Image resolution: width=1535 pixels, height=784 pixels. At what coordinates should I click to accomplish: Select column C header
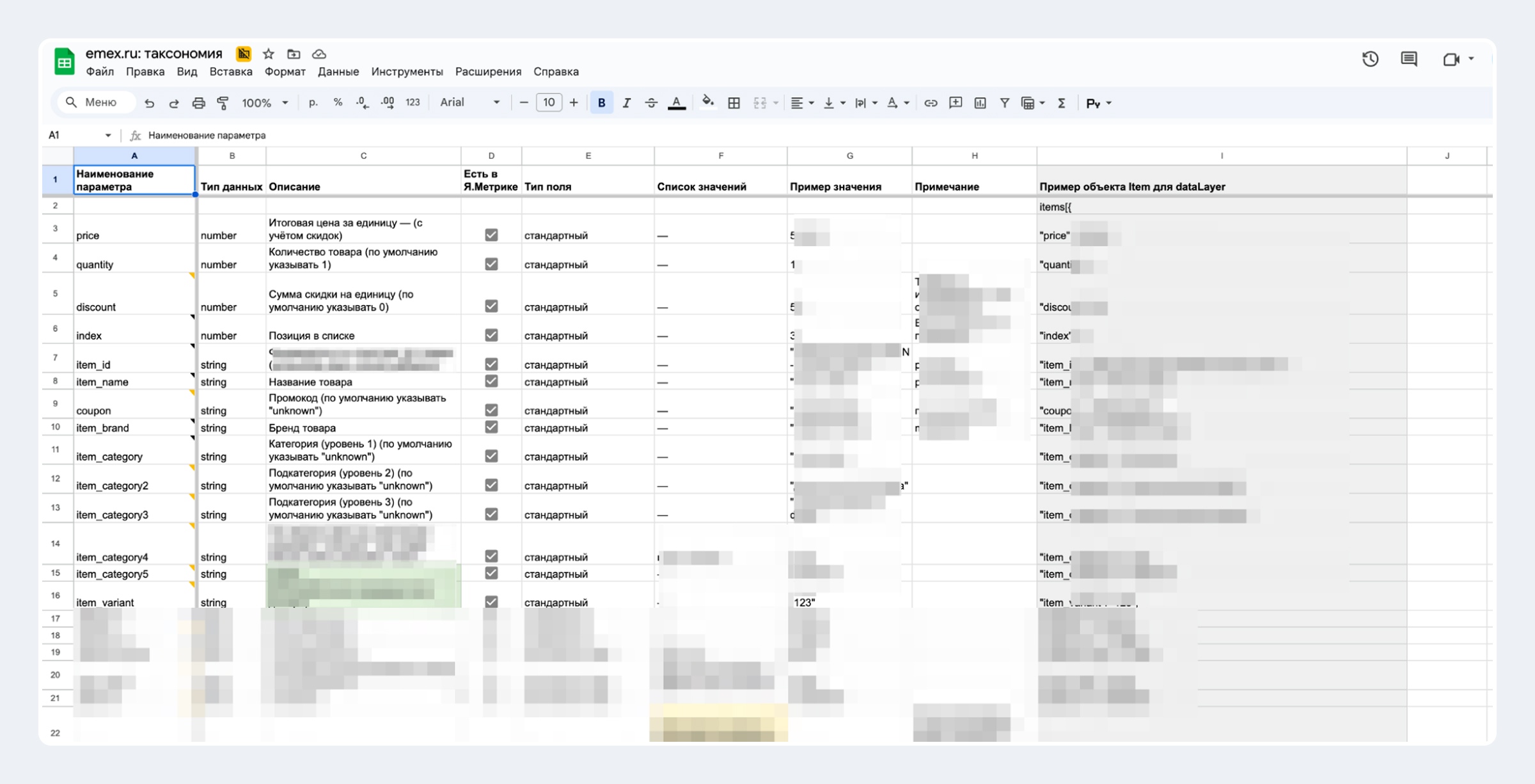[363, 156]
